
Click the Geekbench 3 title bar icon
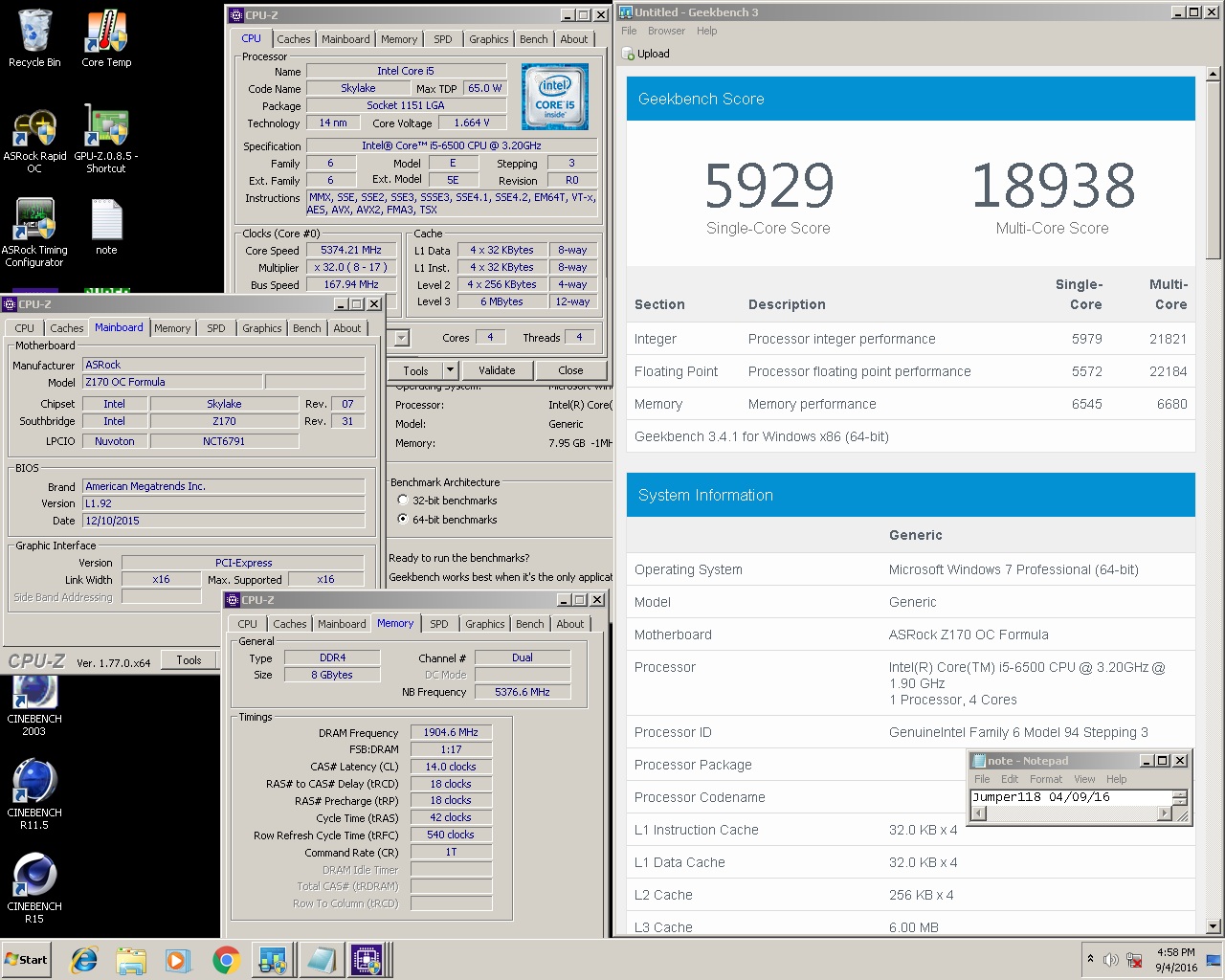coord(626,12)
